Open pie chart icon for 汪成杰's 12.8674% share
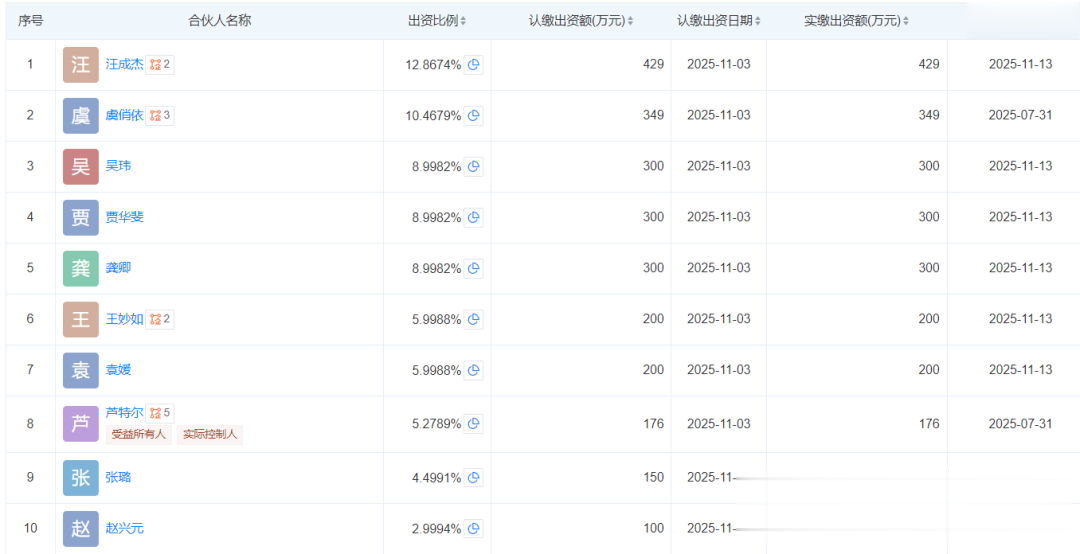Screen dimensions: 1080x554 (473, 65)
